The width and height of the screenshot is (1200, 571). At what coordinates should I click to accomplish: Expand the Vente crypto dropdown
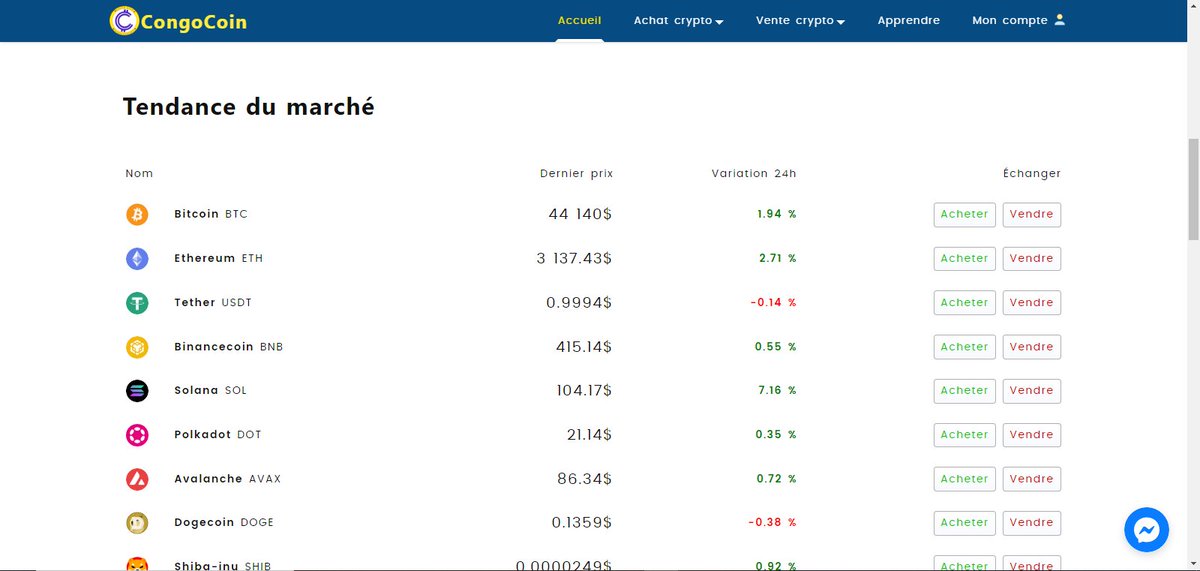point(801,20)
